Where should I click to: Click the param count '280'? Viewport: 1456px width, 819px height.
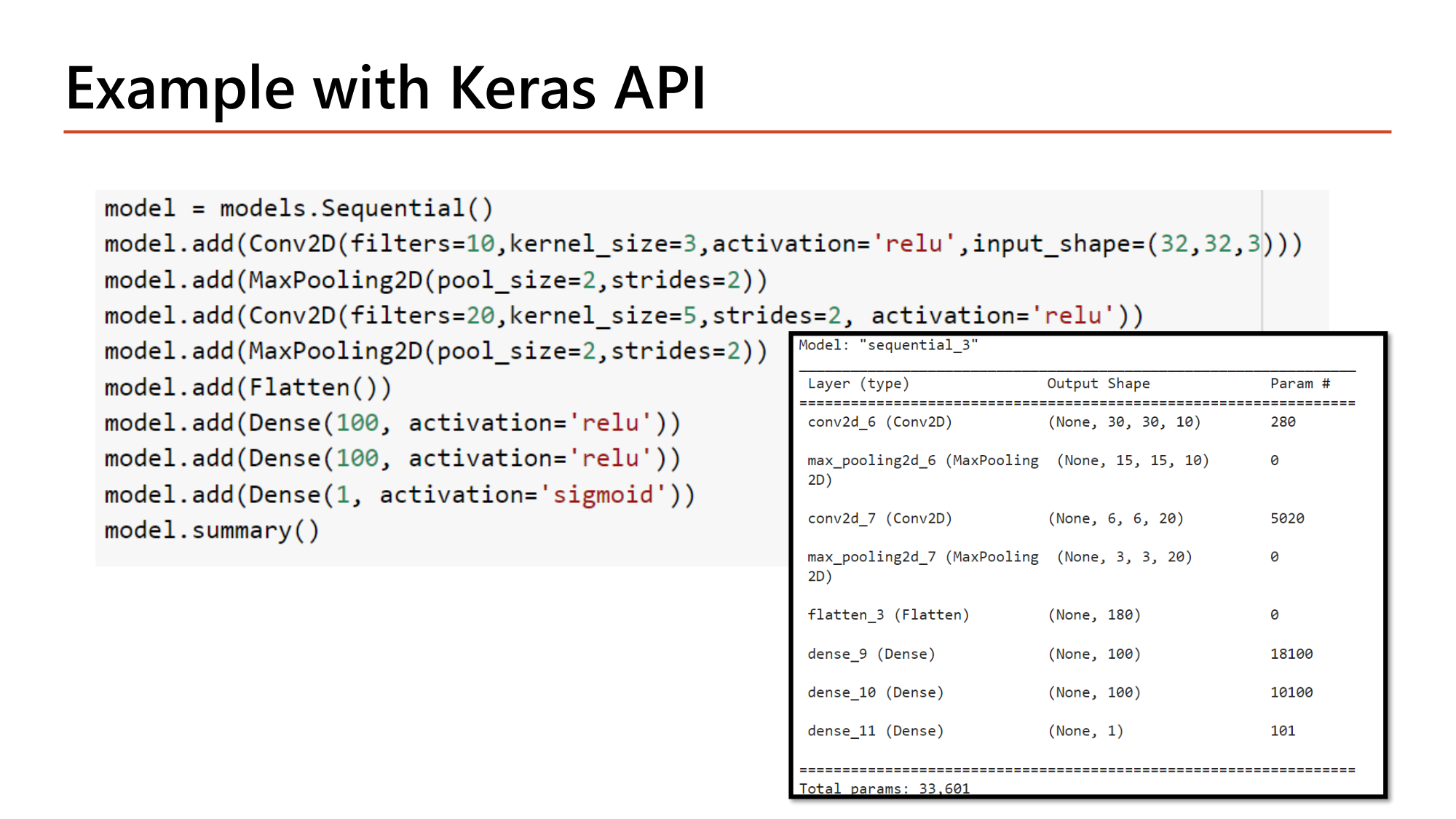(x=1283, y=422)
